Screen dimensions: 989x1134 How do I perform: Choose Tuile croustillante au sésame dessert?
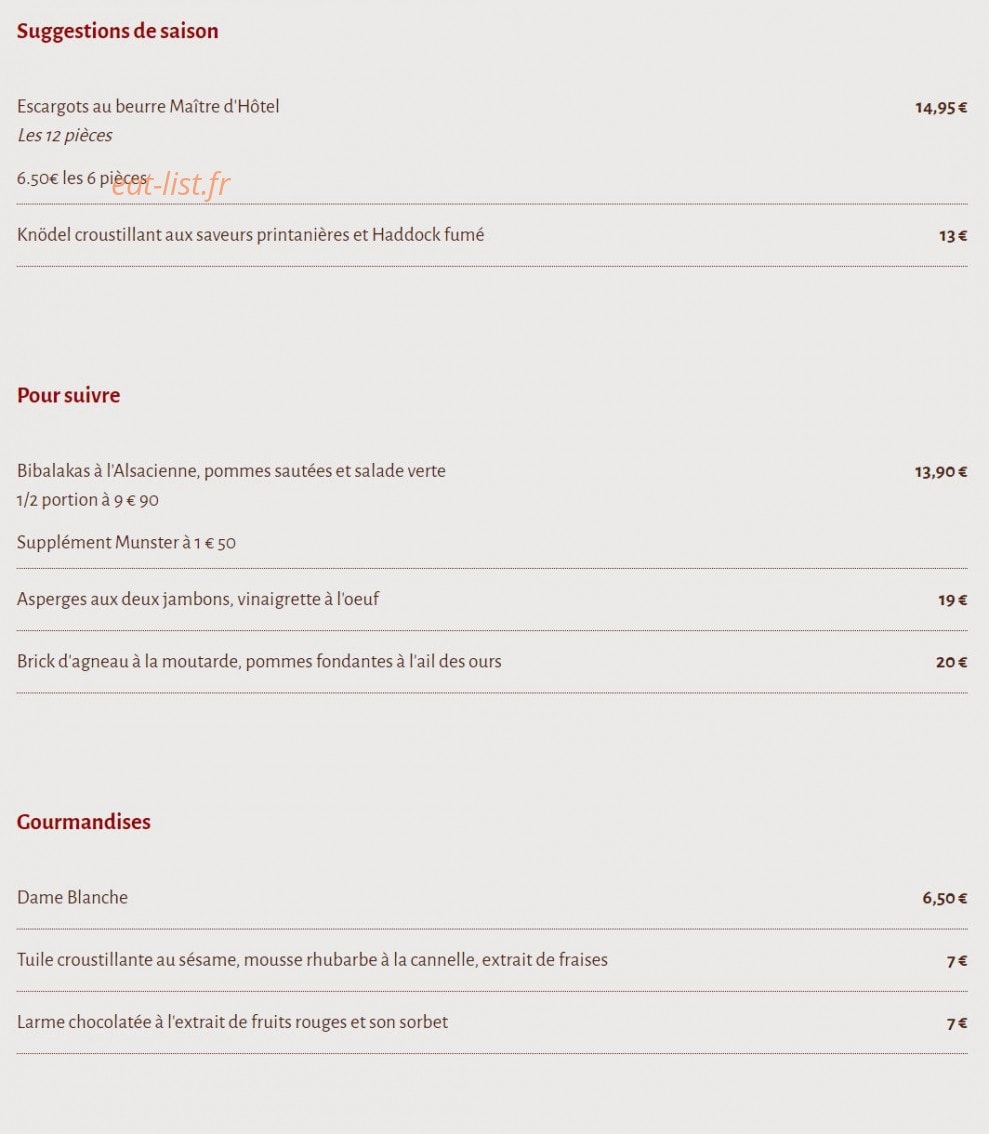coord(312,960)
